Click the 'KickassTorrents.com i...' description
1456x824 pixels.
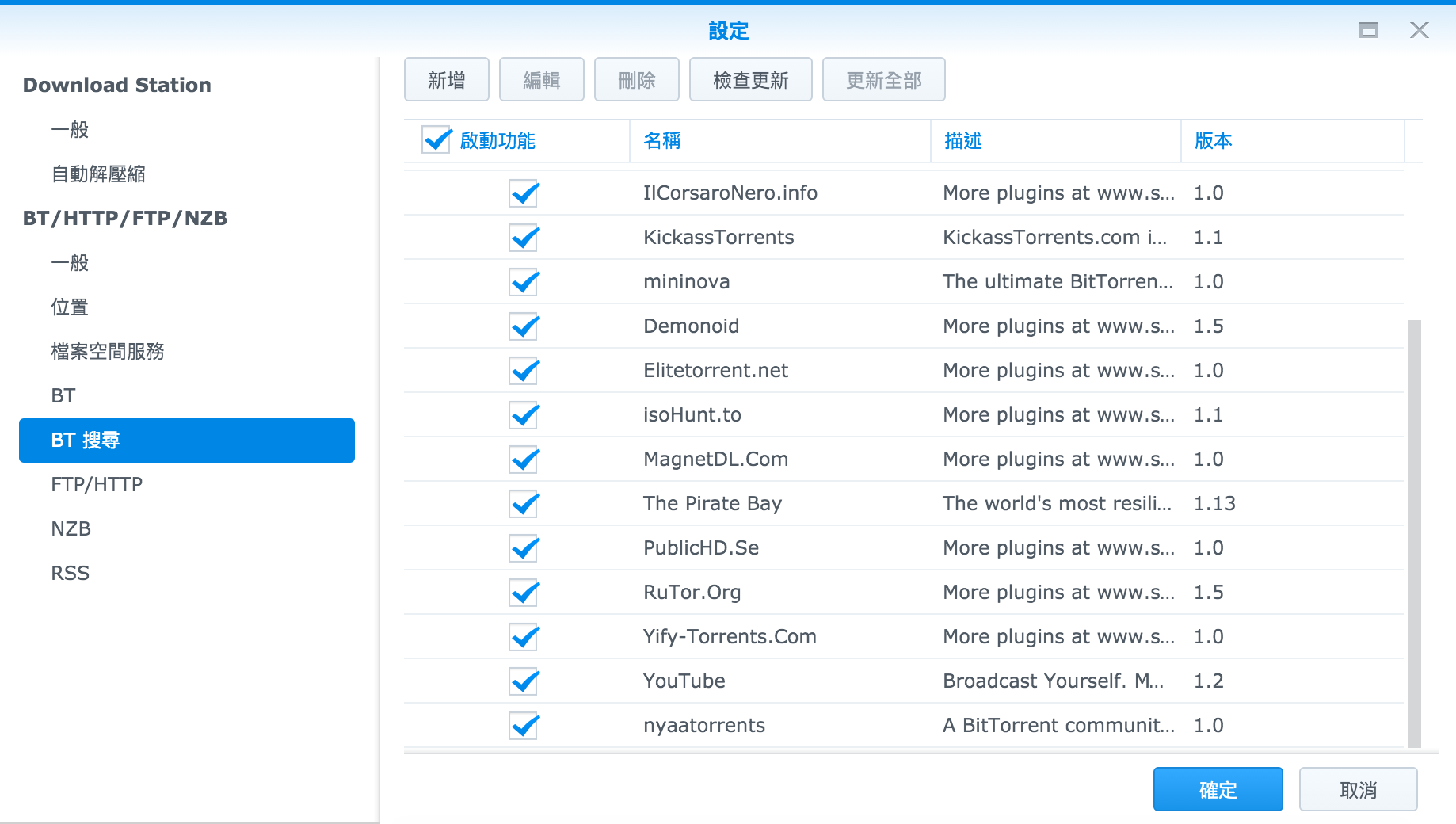tap(1054, 238)
